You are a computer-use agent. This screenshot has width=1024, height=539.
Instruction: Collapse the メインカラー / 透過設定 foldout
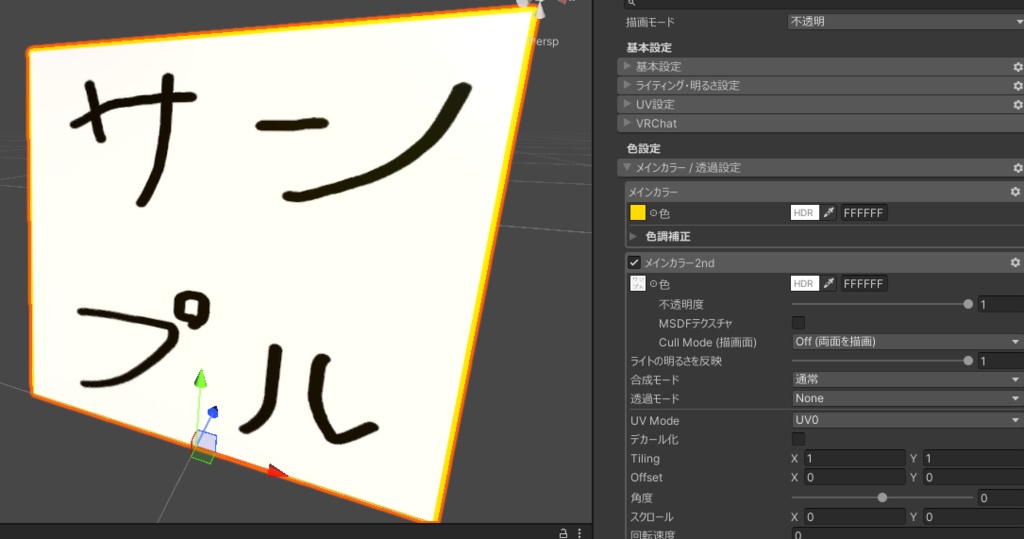627,167
